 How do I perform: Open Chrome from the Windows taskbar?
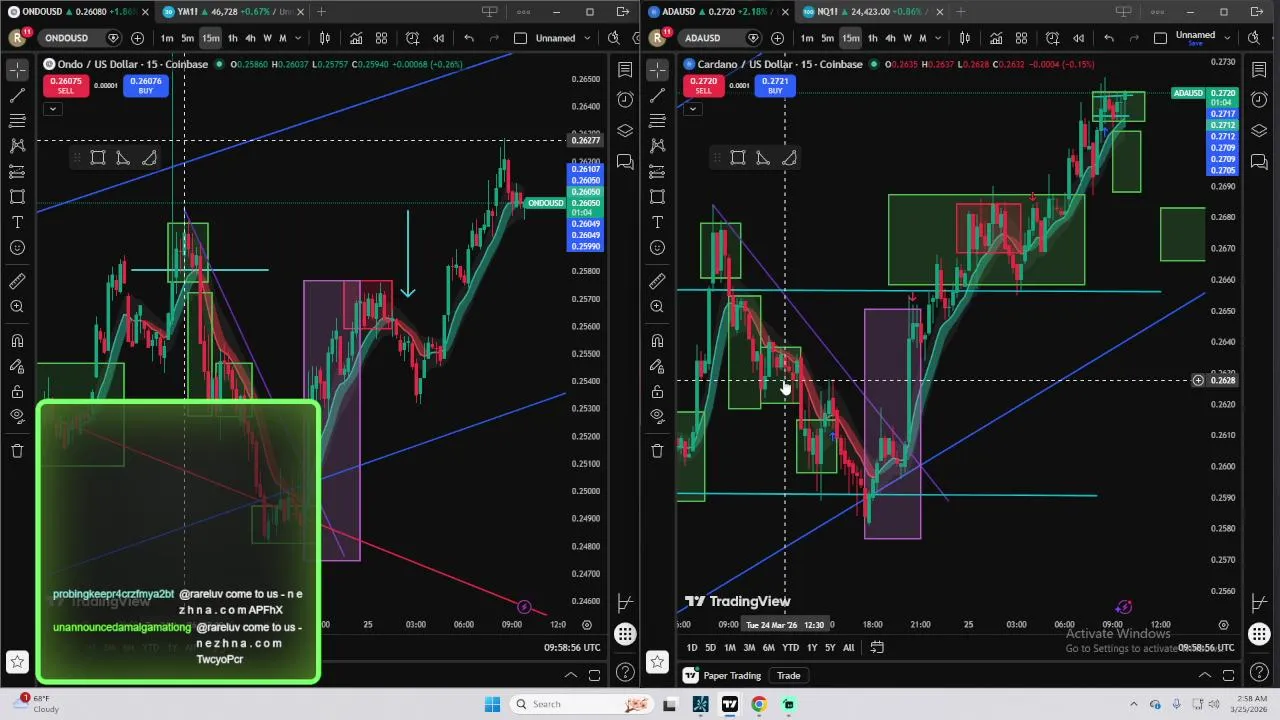point(759,704)
